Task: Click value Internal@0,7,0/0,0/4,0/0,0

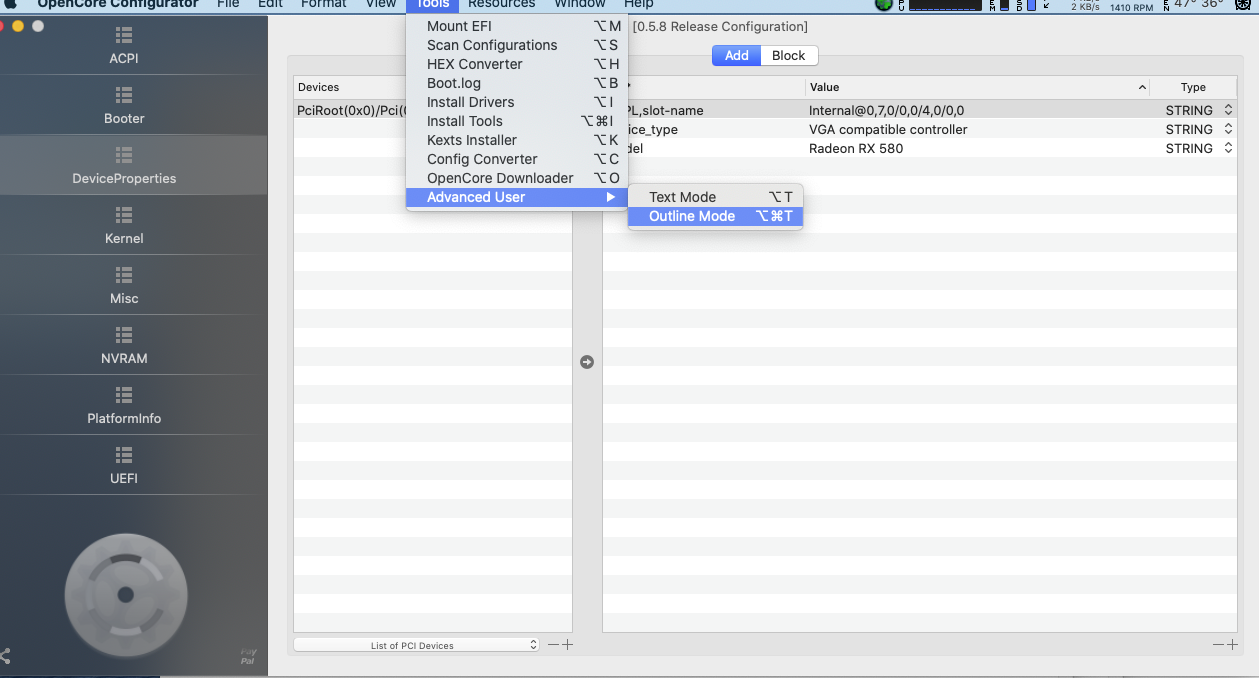Action: click(x=886, y=110)
